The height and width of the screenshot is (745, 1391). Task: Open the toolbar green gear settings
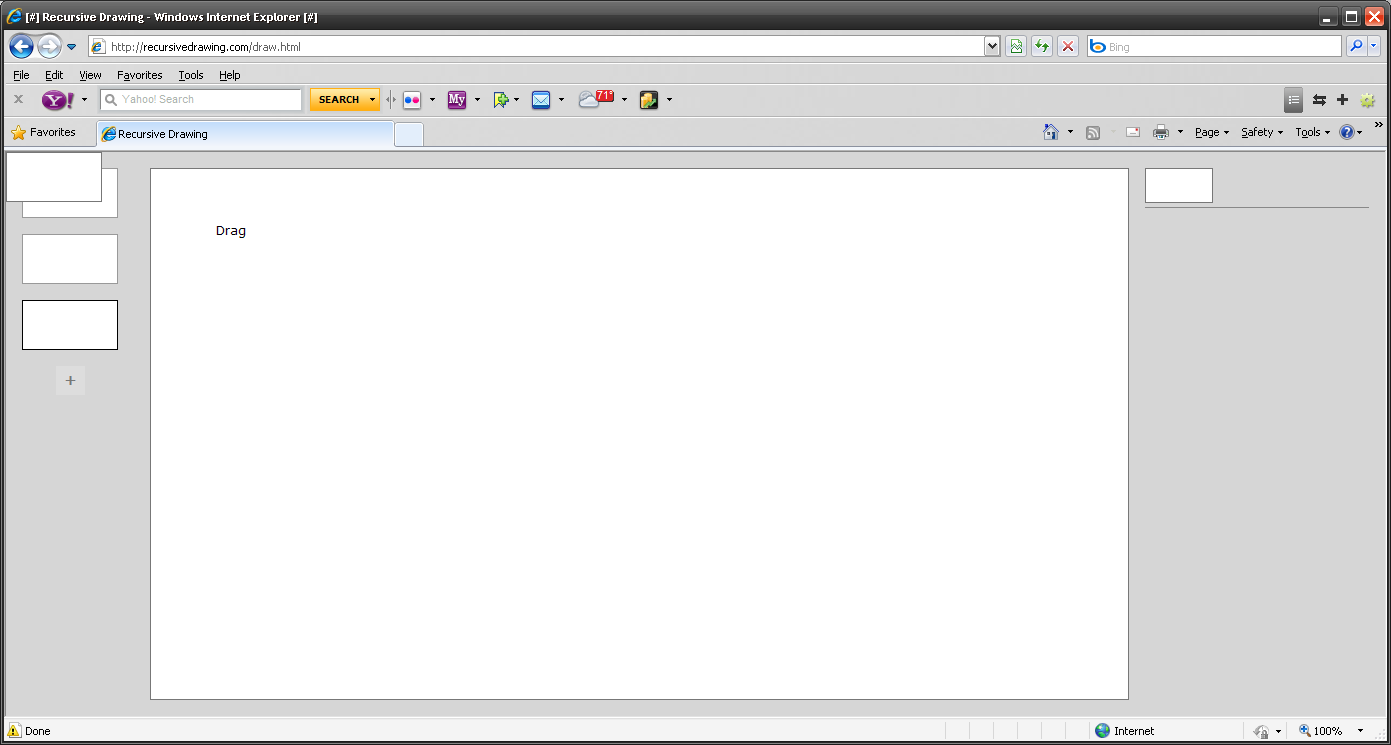(x=1367, y=99)
